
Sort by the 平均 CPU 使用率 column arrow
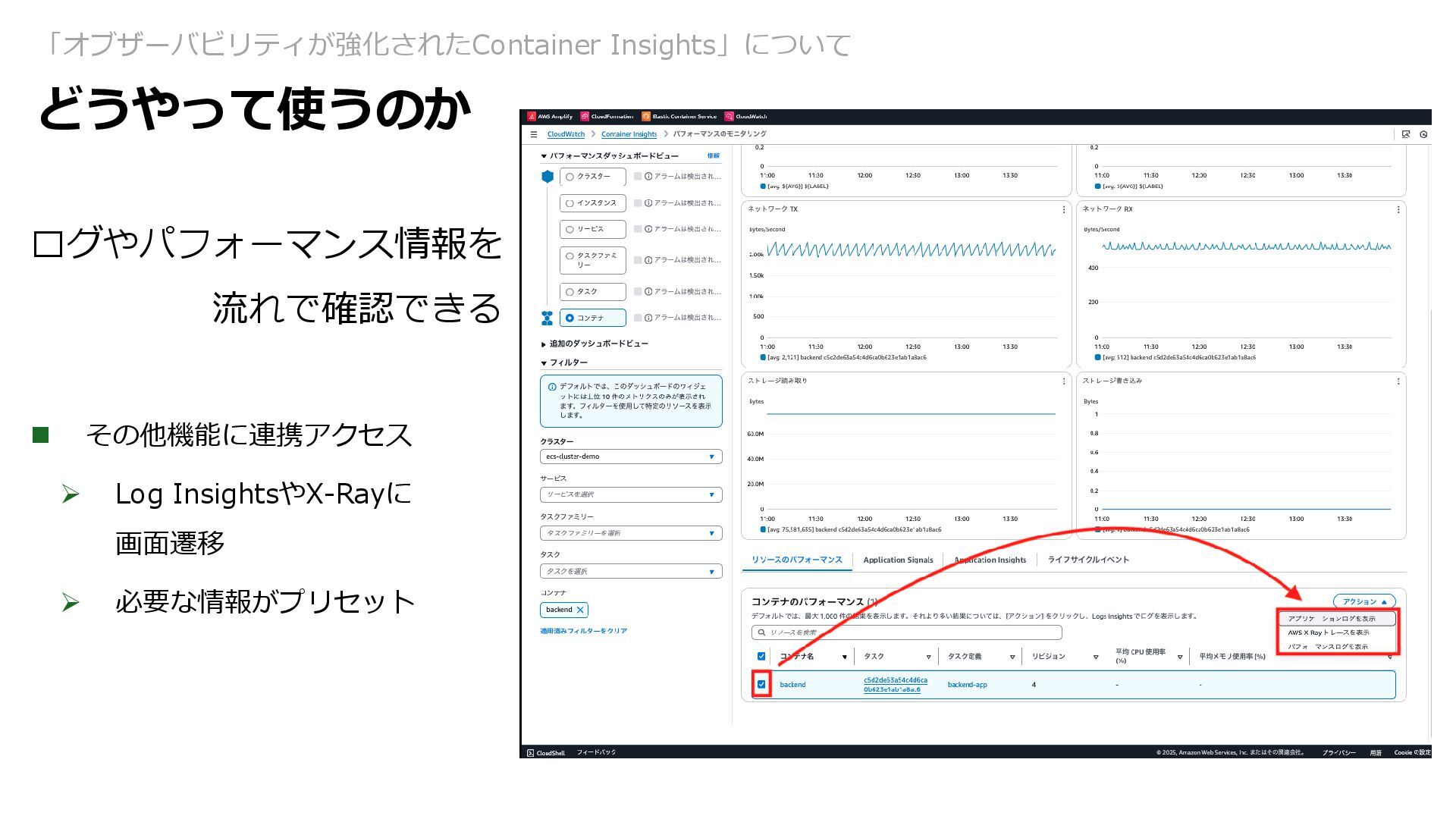pos(1180,657)
